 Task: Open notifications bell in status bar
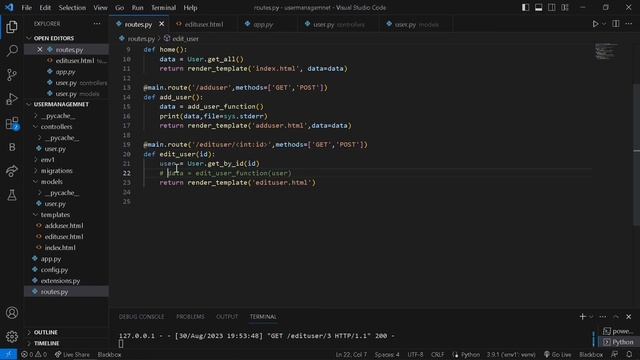pos(629,354)
